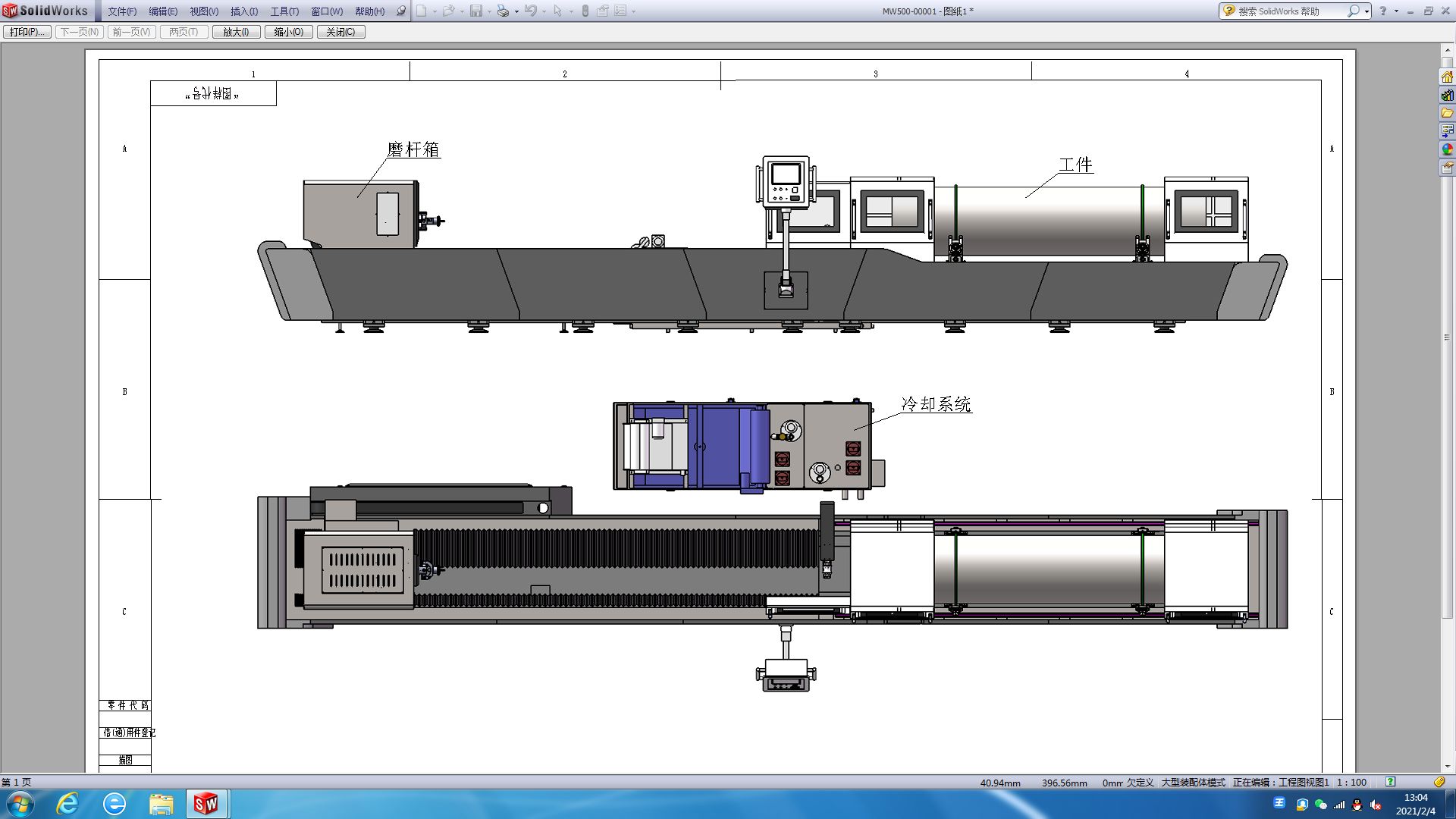This screenshot has width=1456, height=819.
Task: Click the File Properties icon
Action: click(603, 11)
